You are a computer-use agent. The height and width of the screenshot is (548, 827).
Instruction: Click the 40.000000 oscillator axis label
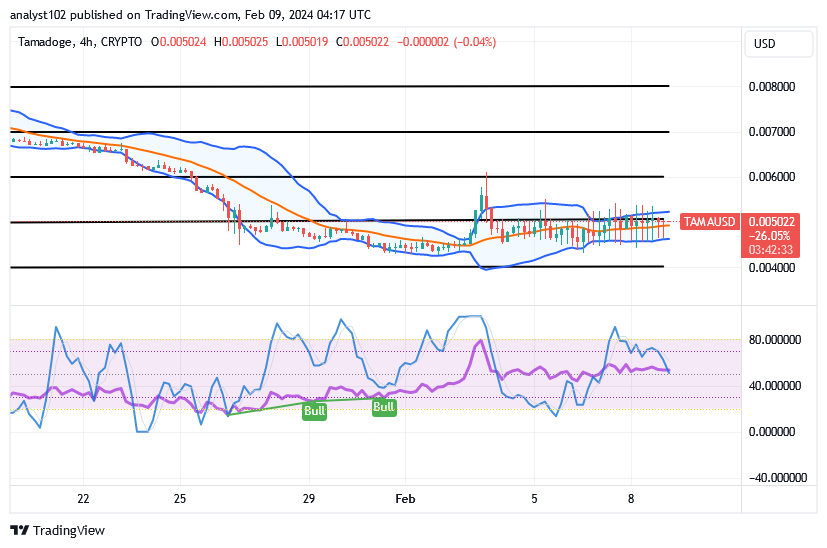[775, 386]
